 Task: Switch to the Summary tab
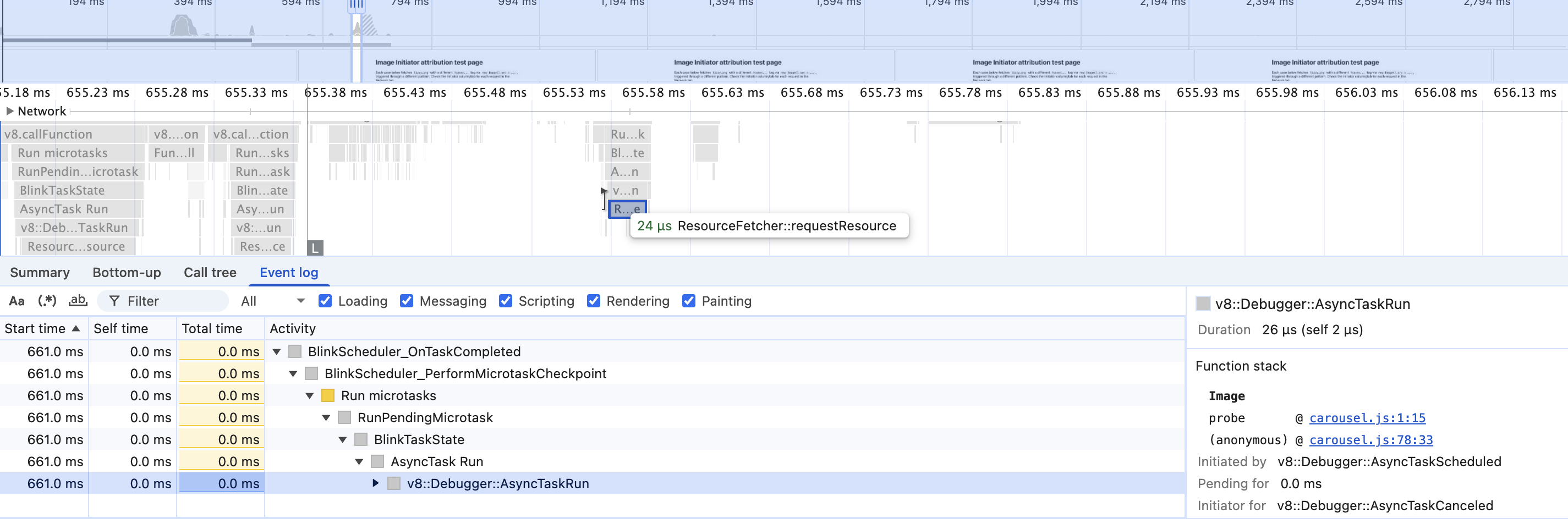40,273
